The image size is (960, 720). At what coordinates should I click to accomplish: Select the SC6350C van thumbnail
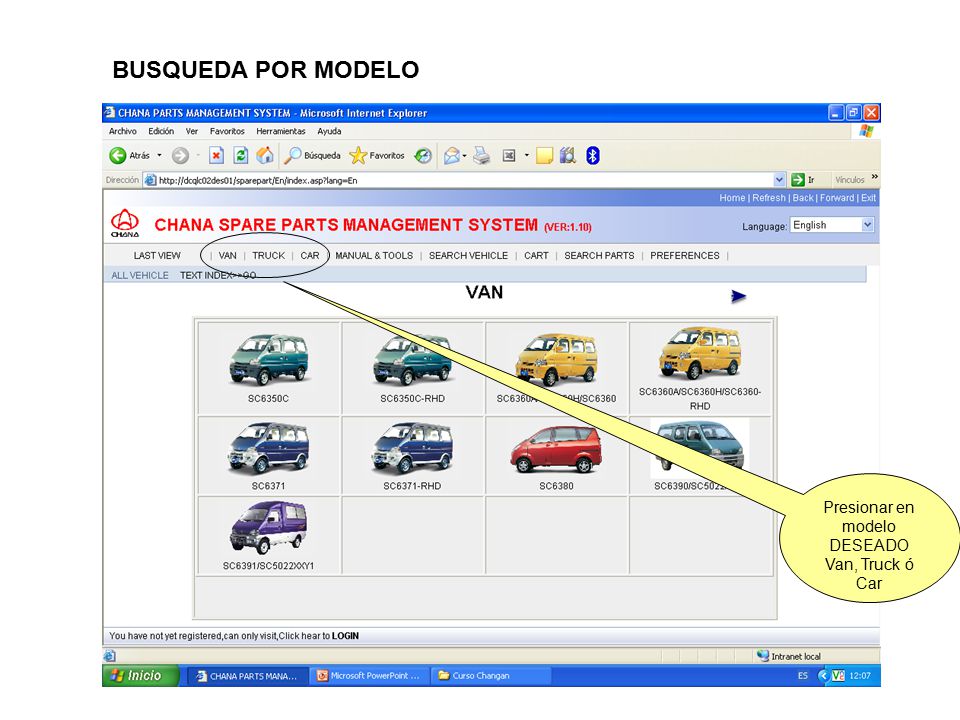(x=268, y=359)
